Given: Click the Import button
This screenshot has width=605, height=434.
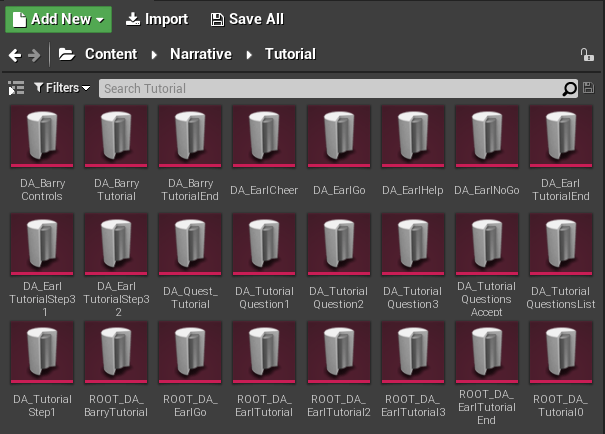Looking at the screenshot, I should coord(157,19).
